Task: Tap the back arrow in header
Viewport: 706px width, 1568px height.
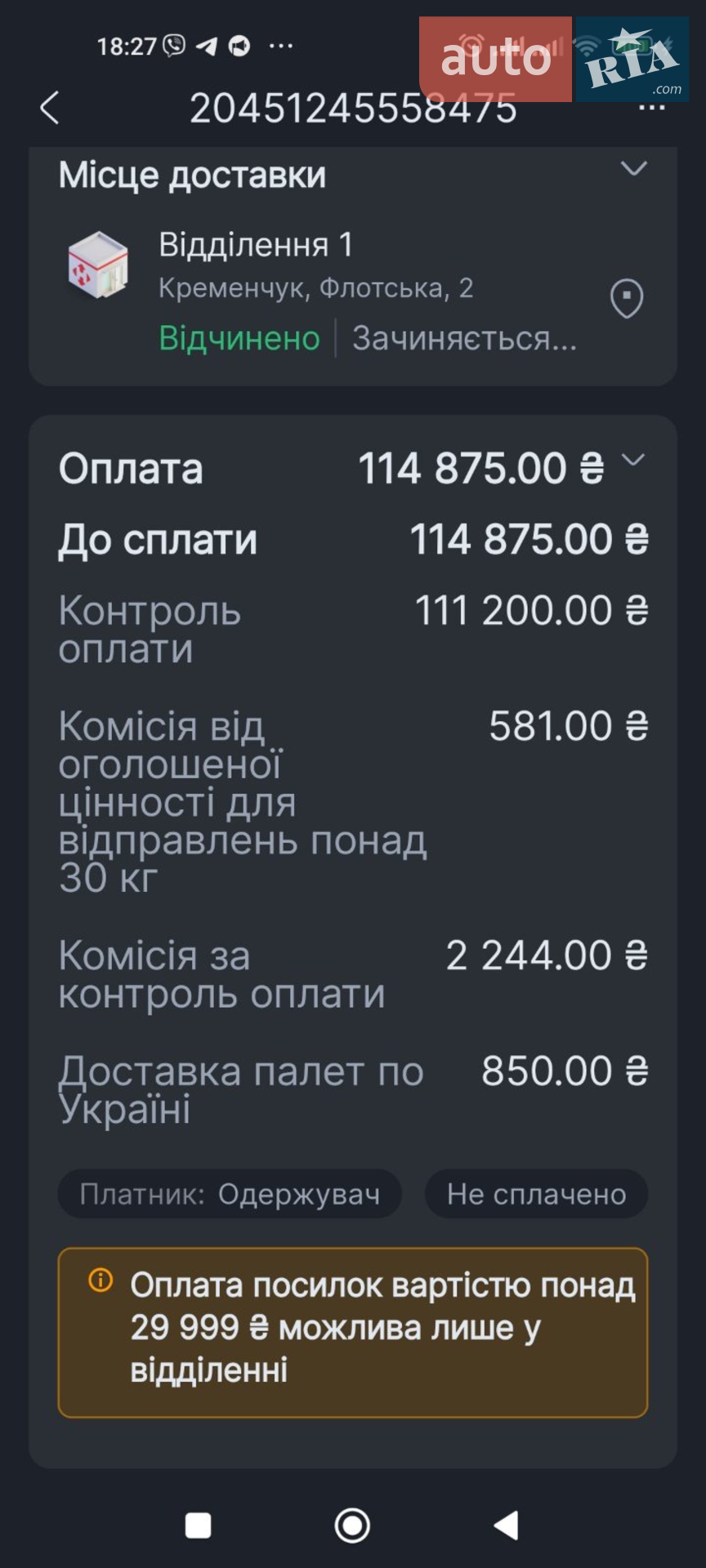Action: [50, 108]
